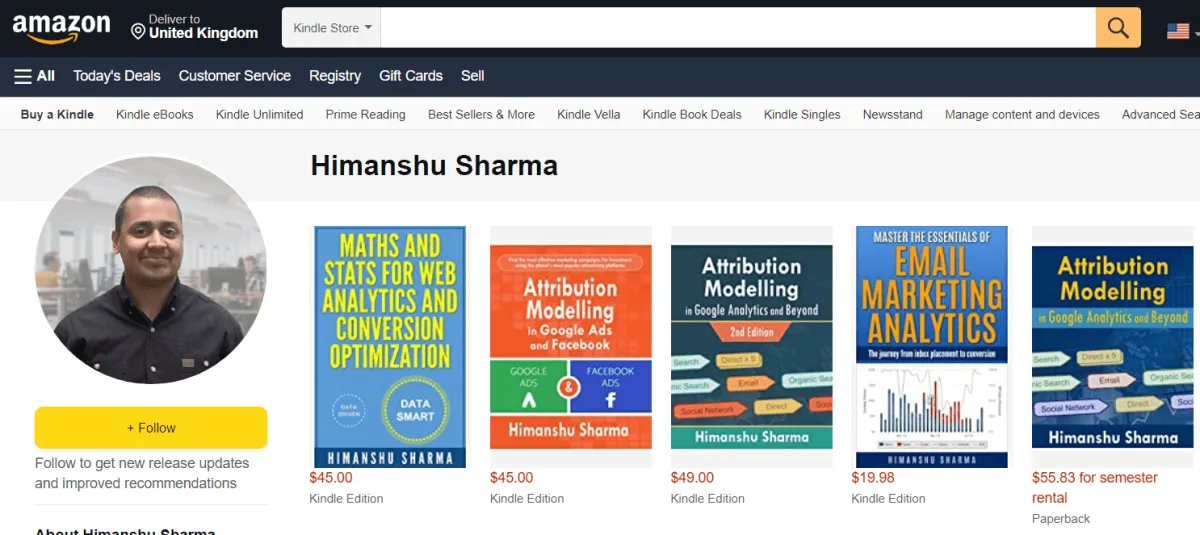Click the $55.83 for semester rental link
Image resolution: width=1200 pixels, height=535 pixels.
click(x=1095, y=488)
